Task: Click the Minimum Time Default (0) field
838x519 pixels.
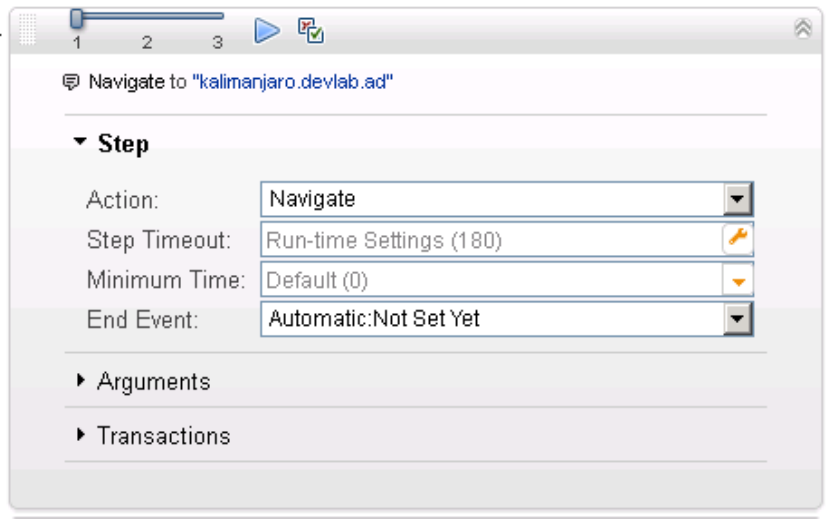Action: click(x=490, y=280)
